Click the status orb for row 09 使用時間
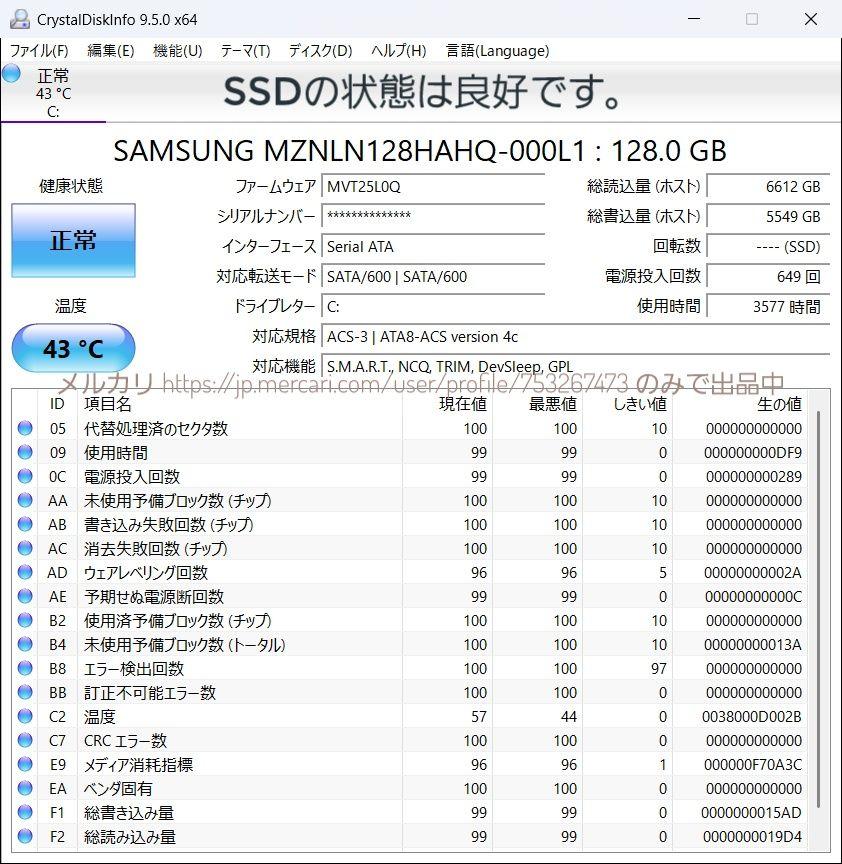 [x=25, y=452]
